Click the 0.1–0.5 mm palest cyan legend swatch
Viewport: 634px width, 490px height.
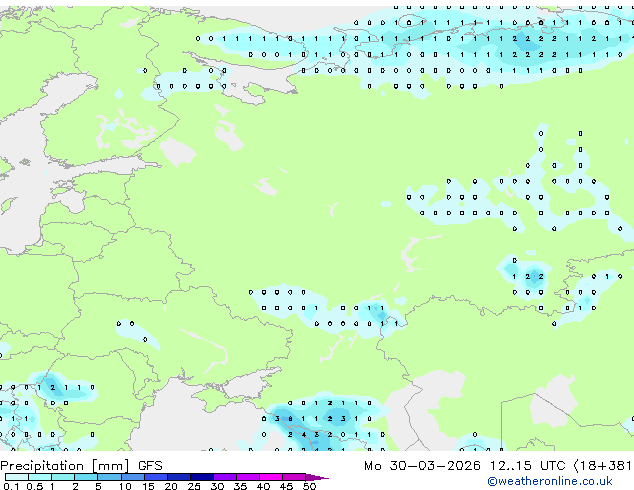17,477
